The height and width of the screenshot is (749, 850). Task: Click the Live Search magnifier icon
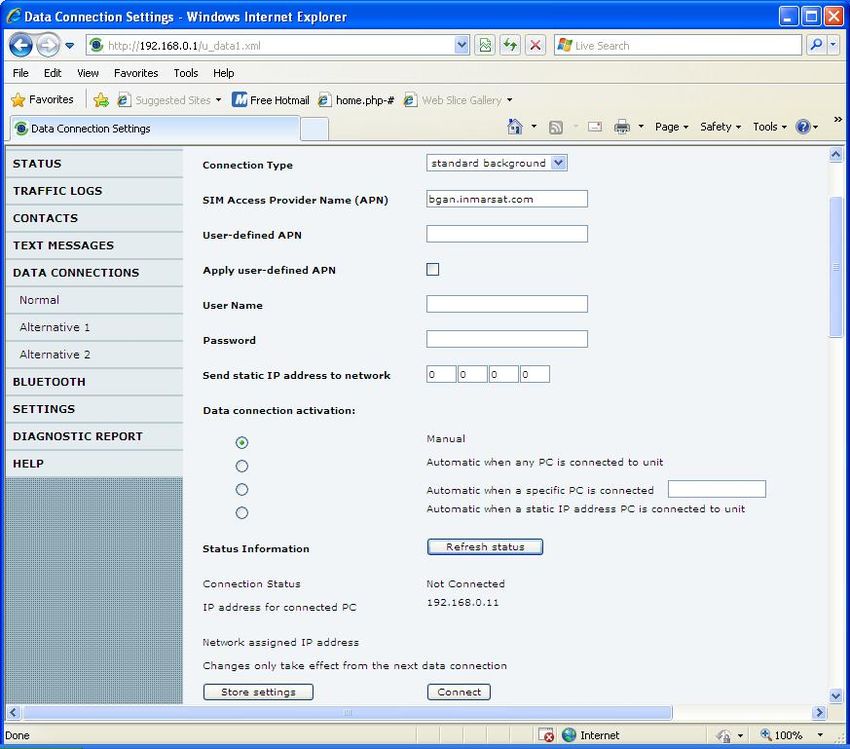pos(816,45)
